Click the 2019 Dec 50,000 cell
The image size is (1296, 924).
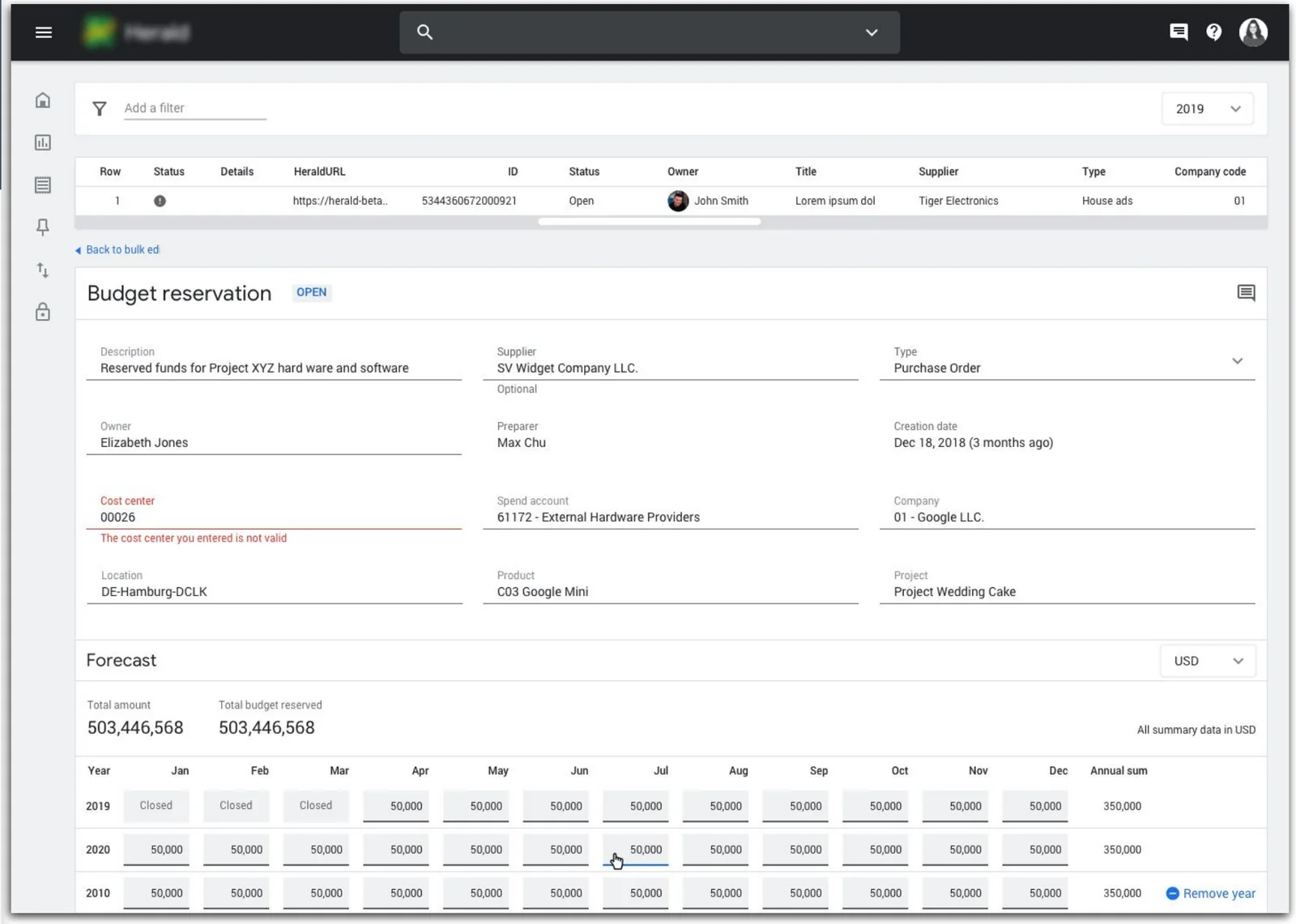(1035, 807)
